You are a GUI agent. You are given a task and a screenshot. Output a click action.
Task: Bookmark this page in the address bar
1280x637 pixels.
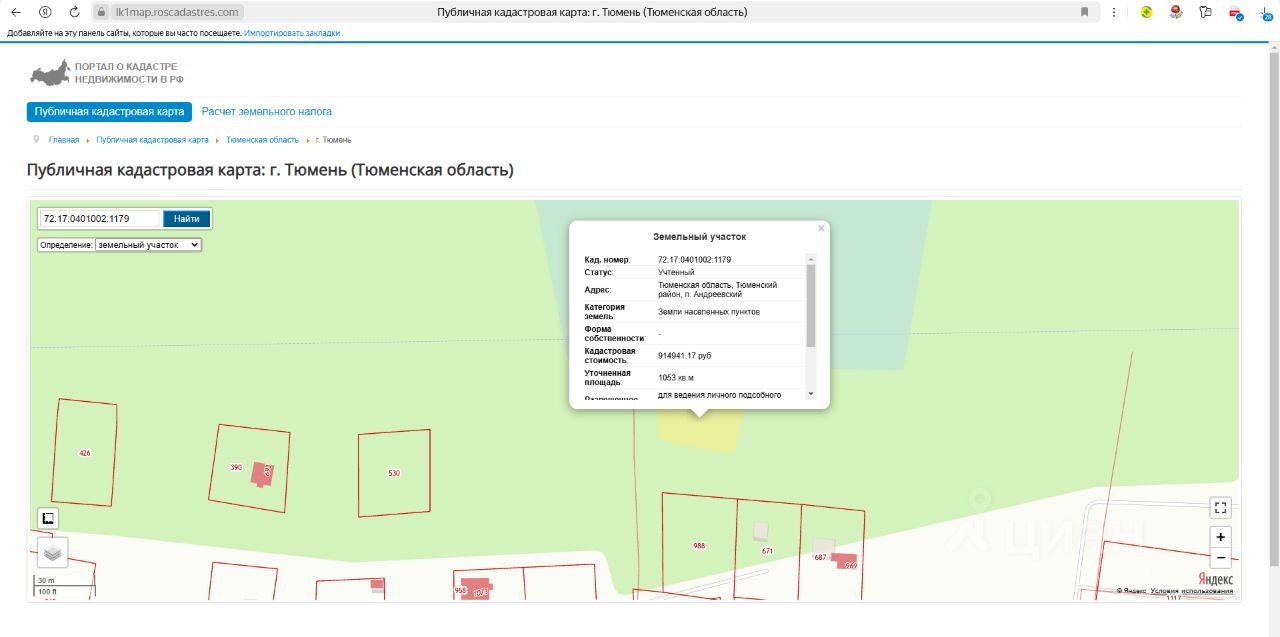click(x=1085, y=12)
